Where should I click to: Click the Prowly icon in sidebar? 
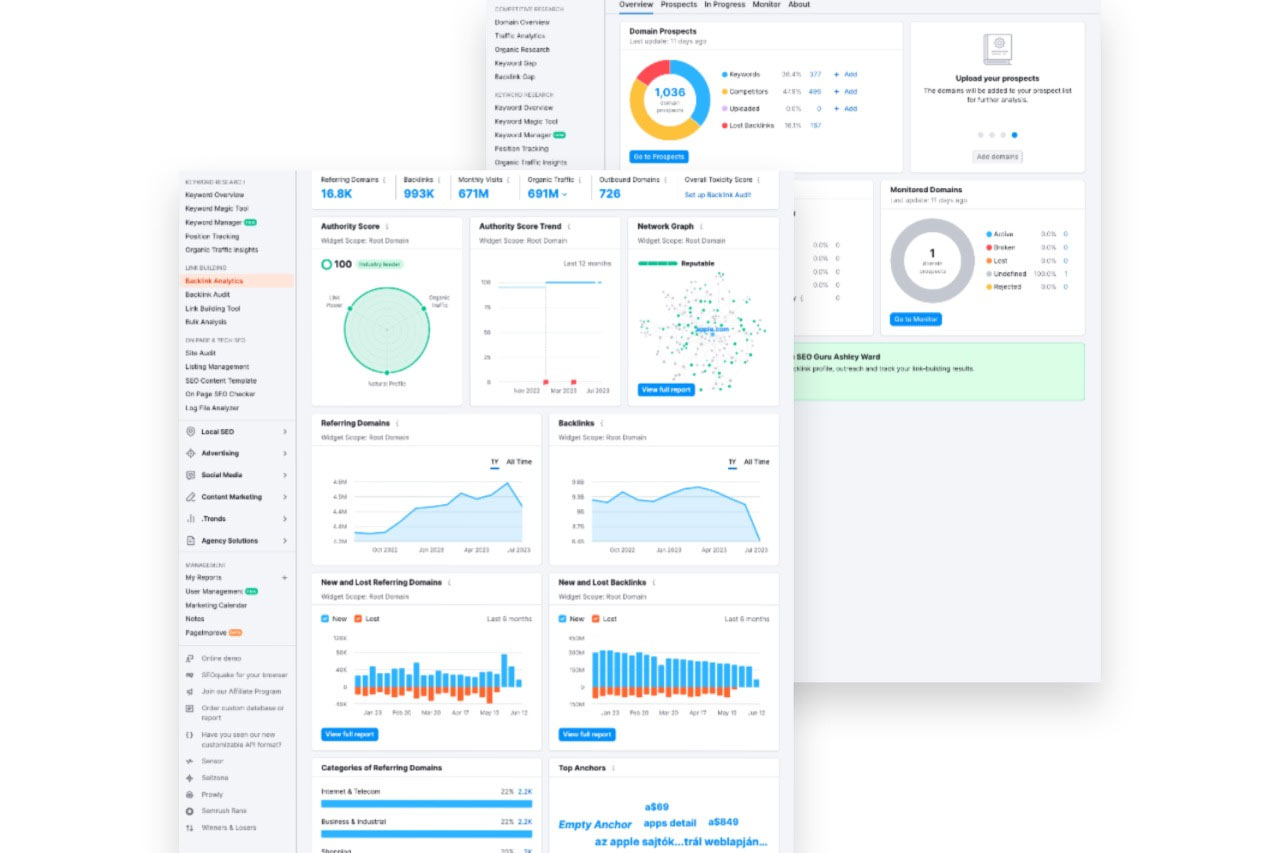(x=190, y=794)
